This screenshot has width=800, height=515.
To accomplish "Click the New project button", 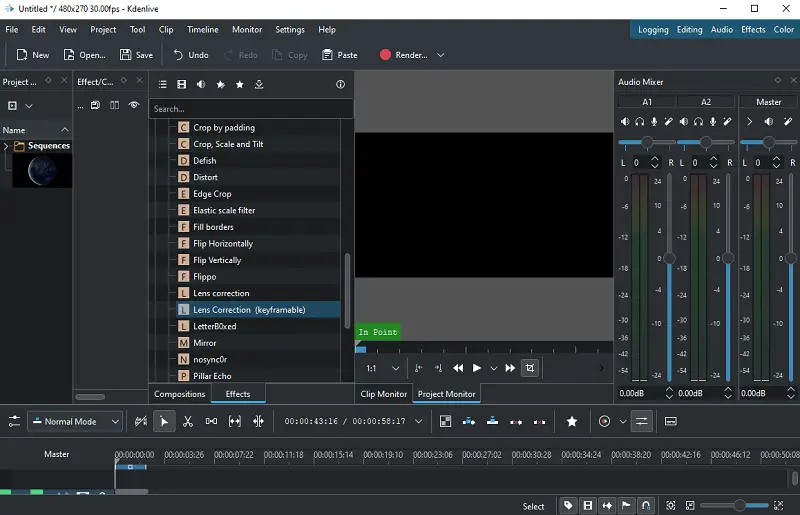I will pyautogui.click(x=33, y=55).
